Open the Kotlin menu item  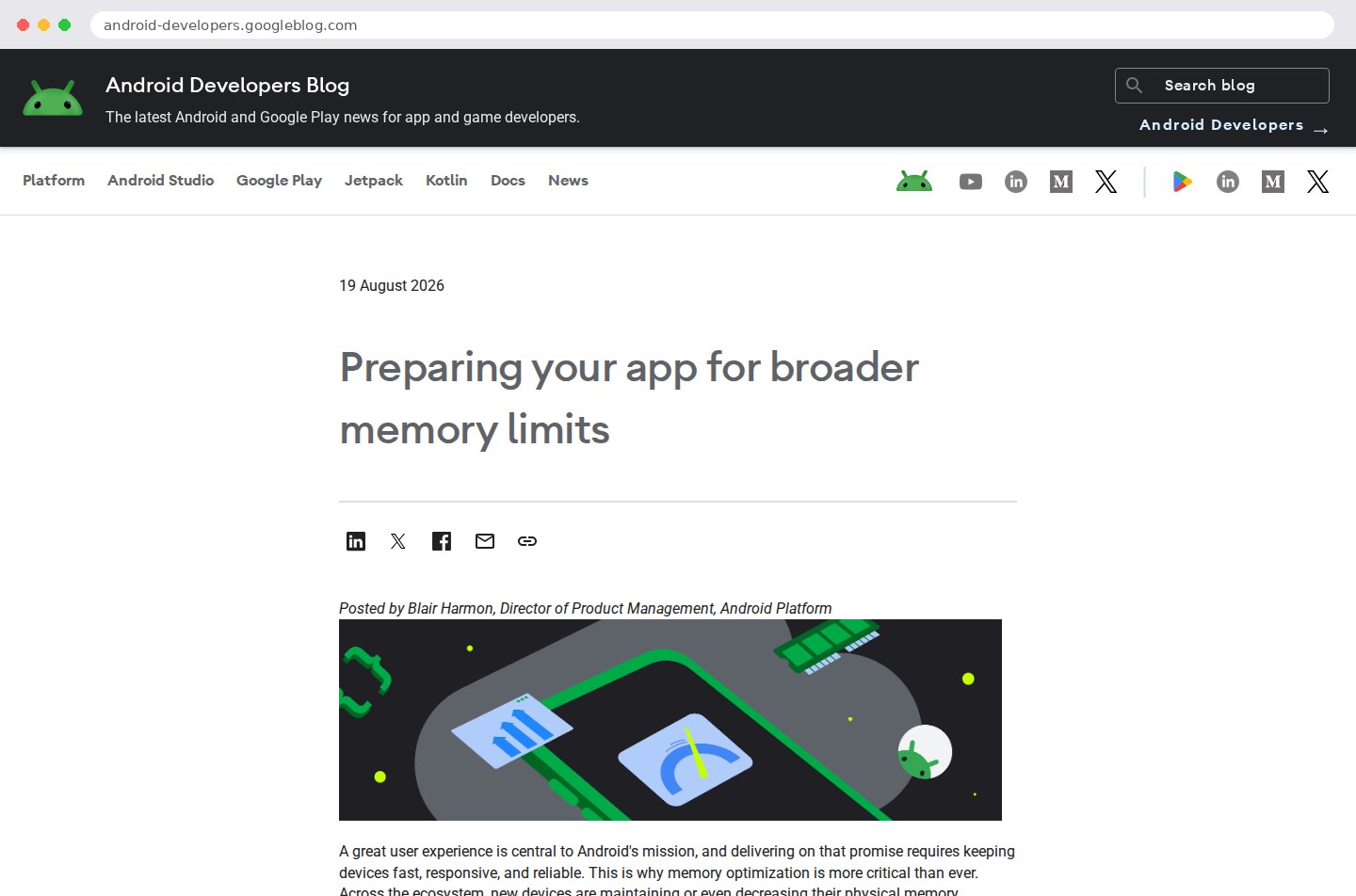446,181
